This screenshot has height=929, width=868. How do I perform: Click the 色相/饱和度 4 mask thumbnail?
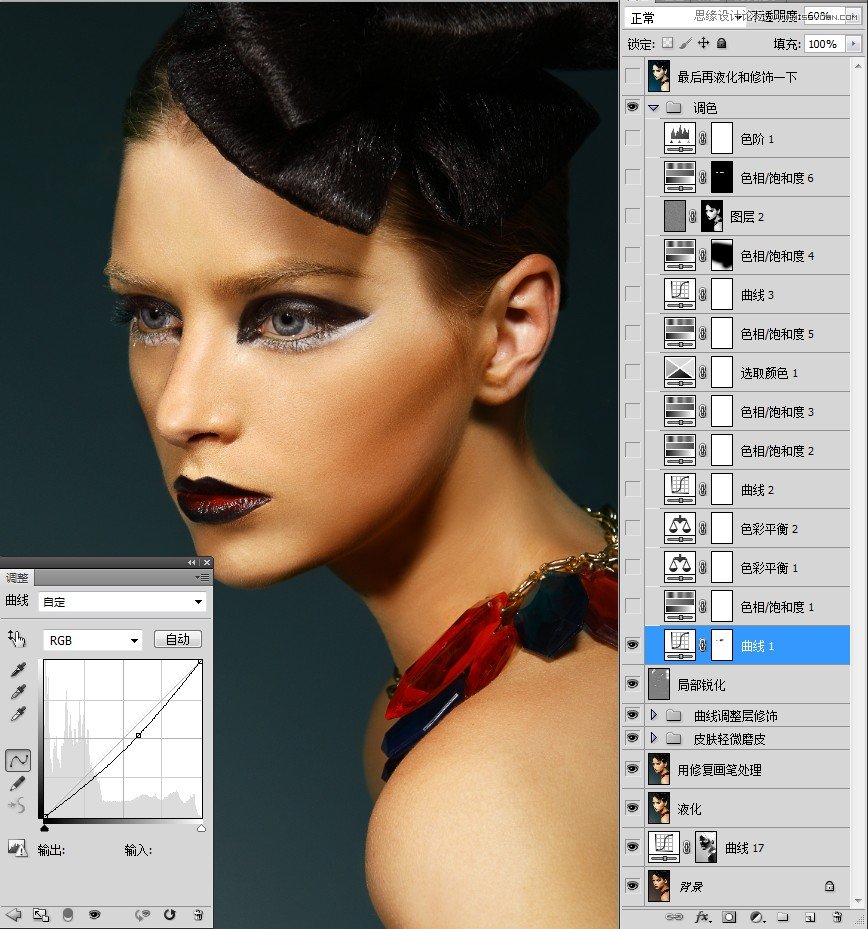click(722, 255)
